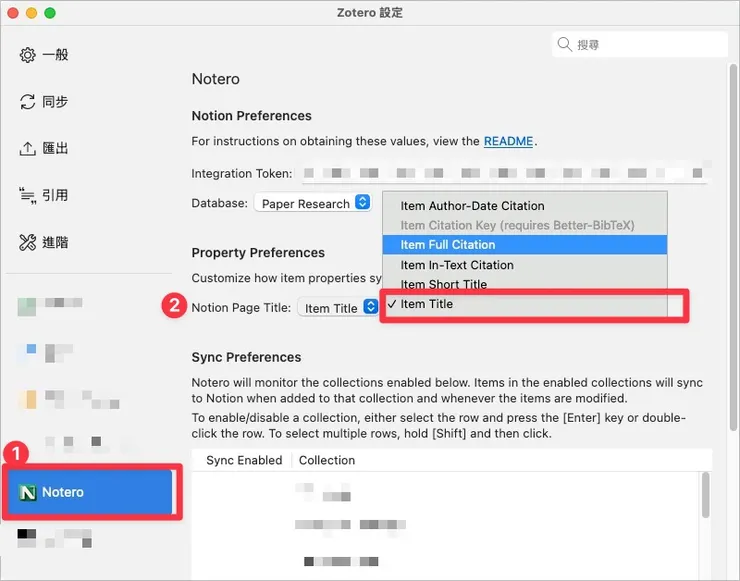The image size is (740, 581).
Task: Click the Notion Page Title: label
Action: pos(241,308)
